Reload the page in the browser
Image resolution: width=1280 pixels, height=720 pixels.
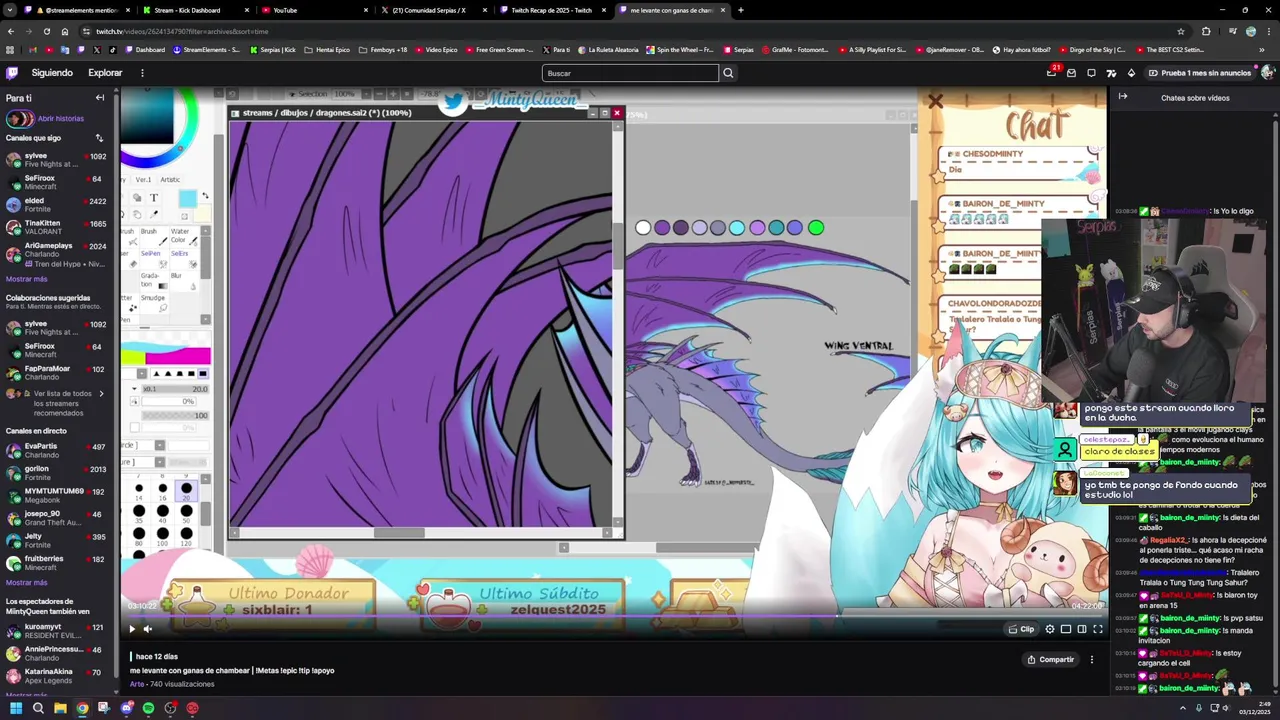tap(47, 31)
